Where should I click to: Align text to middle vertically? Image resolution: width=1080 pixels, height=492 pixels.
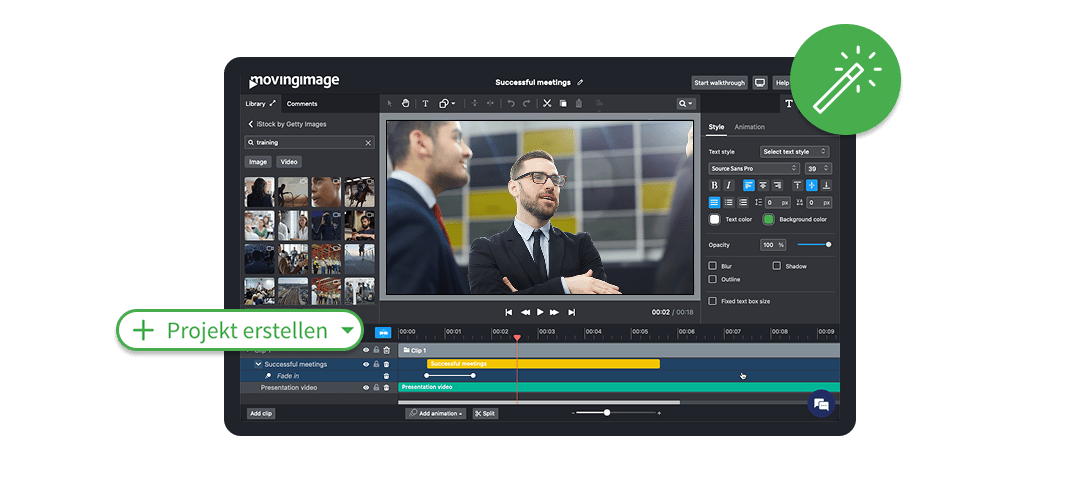point(811,185)
